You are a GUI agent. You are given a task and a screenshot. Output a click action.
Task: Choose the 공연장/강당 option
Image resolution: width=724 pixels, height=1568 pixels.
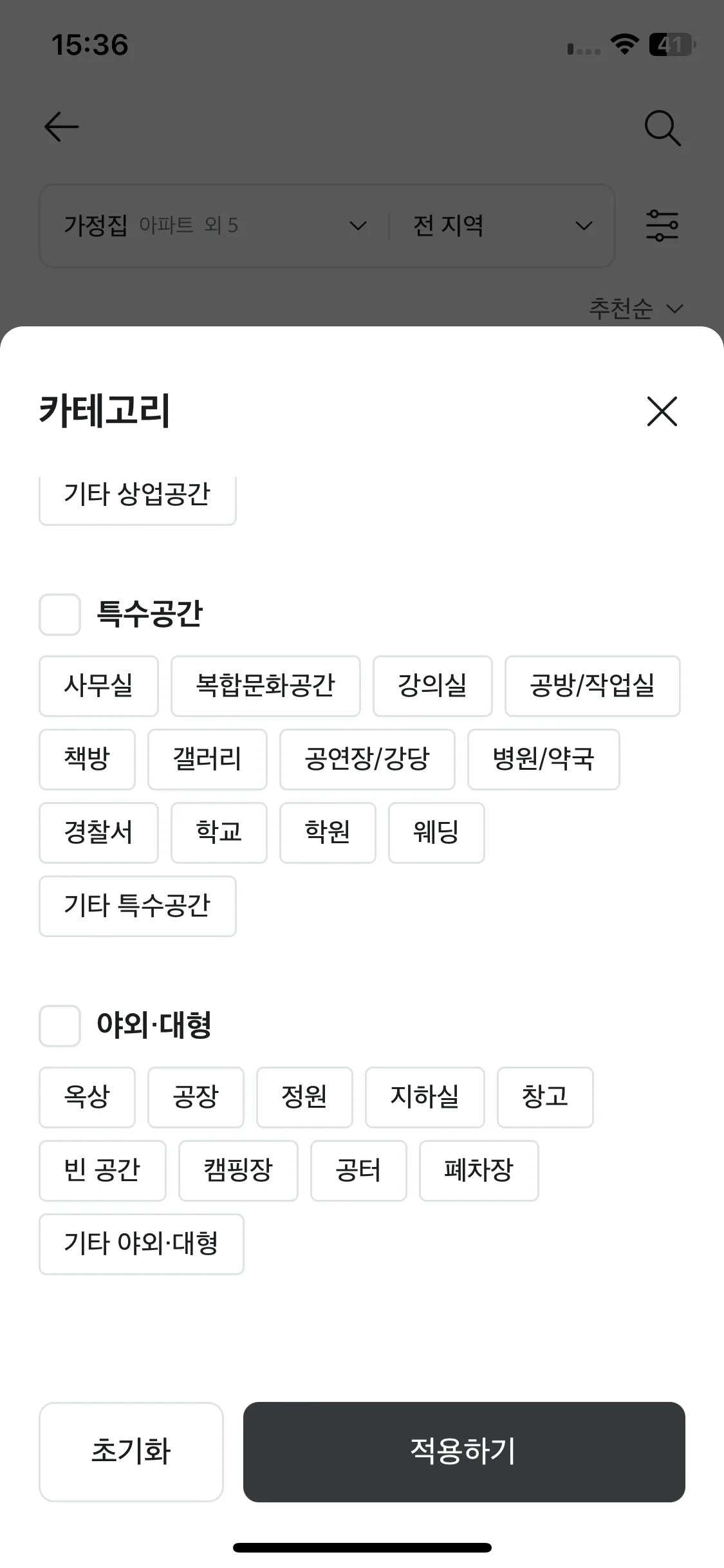pos(367,760)
